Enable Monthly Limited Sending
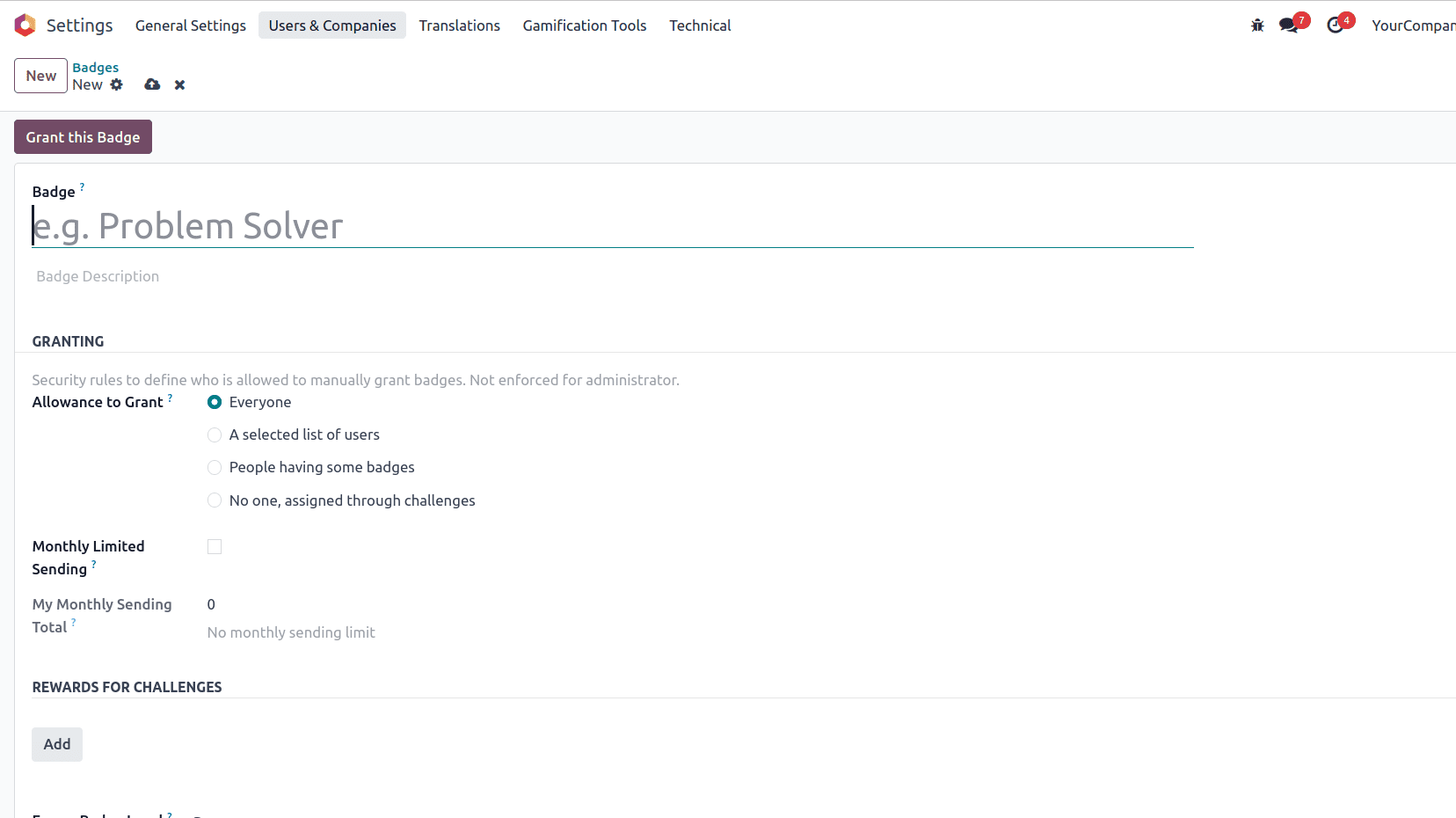 point(215,546)
